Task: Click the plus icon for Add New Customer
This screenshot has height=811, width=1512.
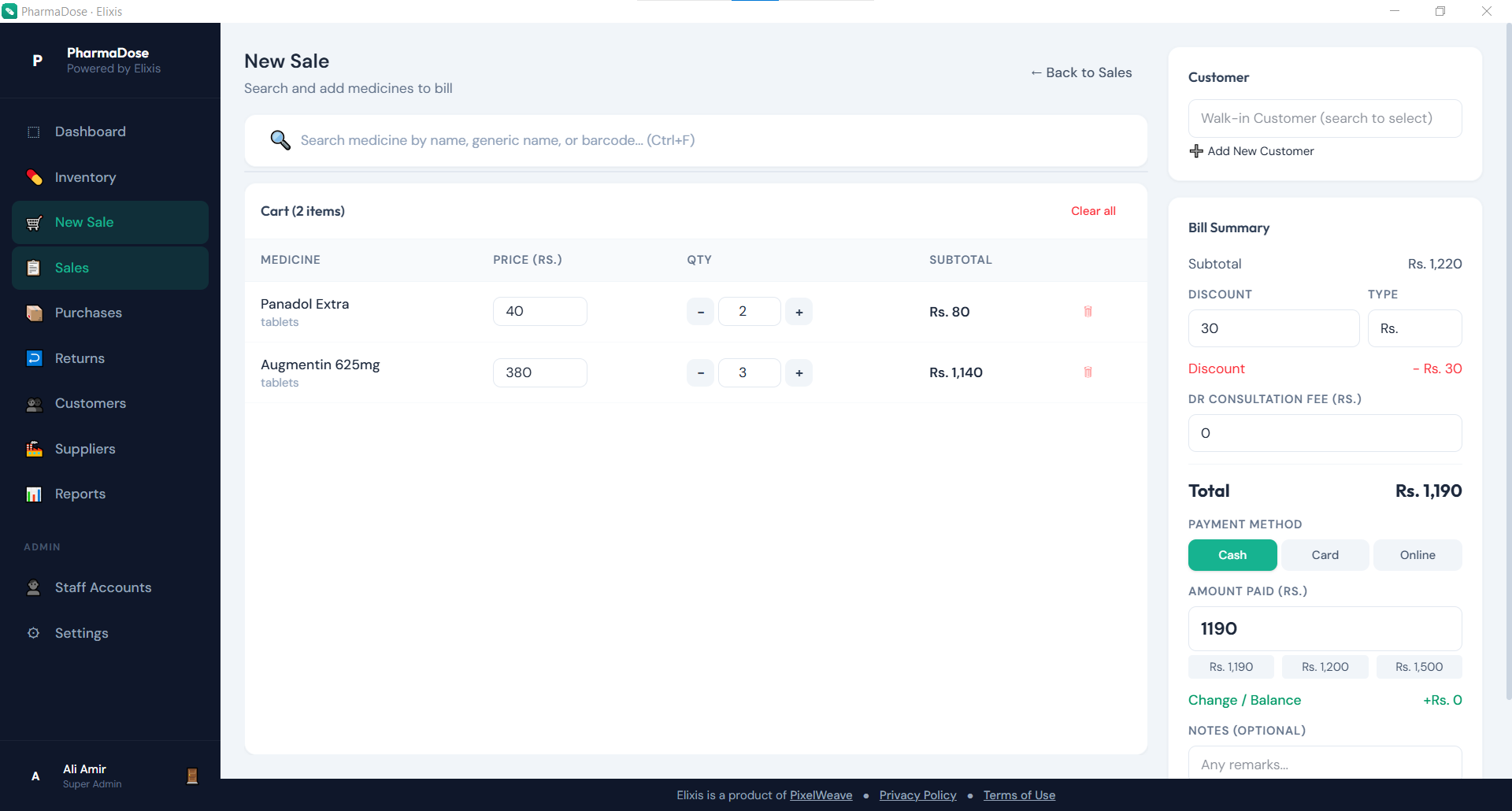Action: (1196, 151)
